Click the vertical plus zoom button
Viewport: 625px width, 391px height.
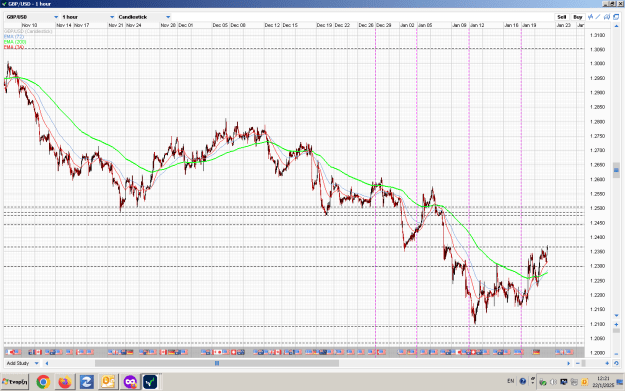point(616,324)
